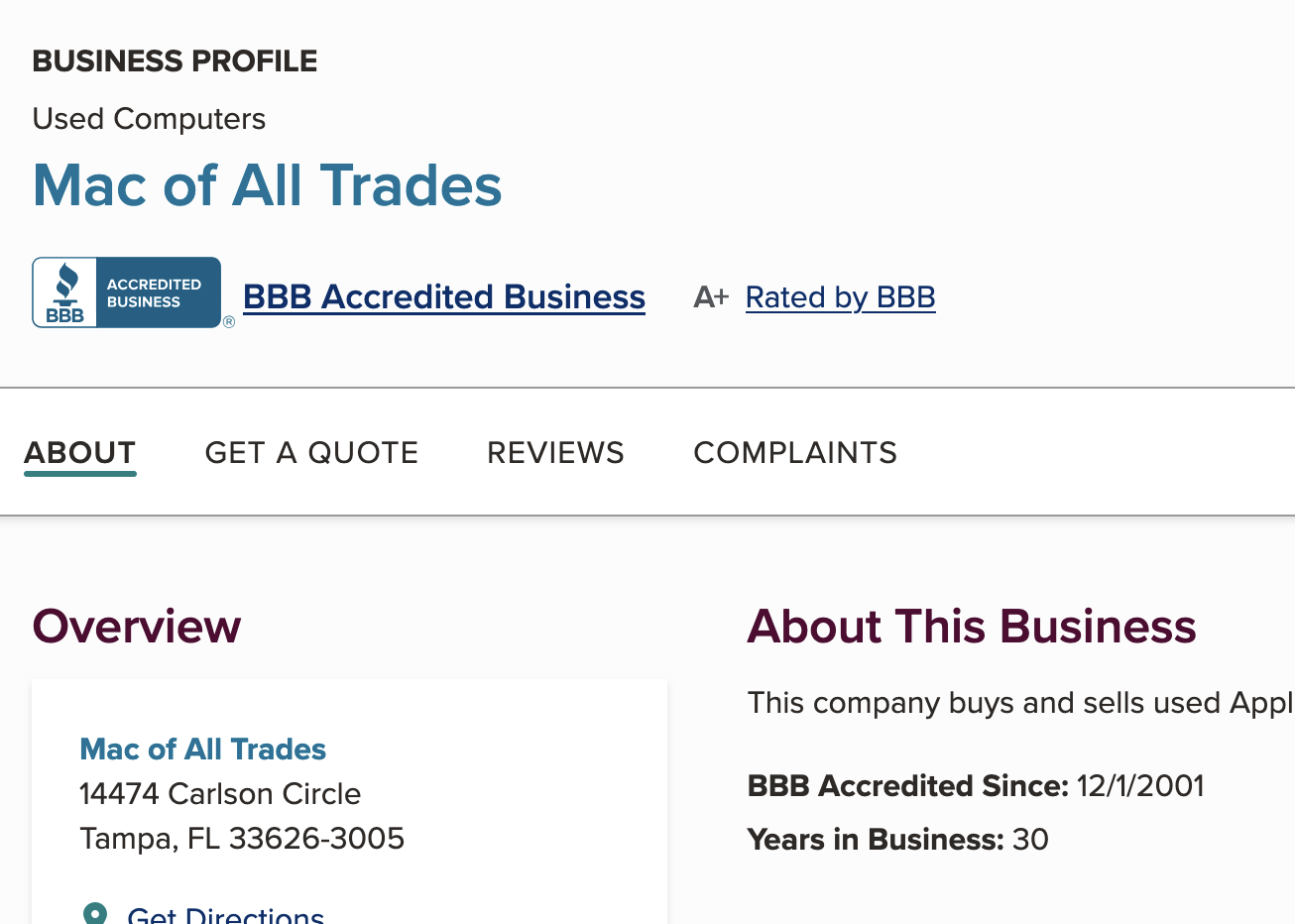The width and height of the screenshot is (1295, 924).
Task: Click the BBB Accredited Since date
Action: click(1140, 785)
